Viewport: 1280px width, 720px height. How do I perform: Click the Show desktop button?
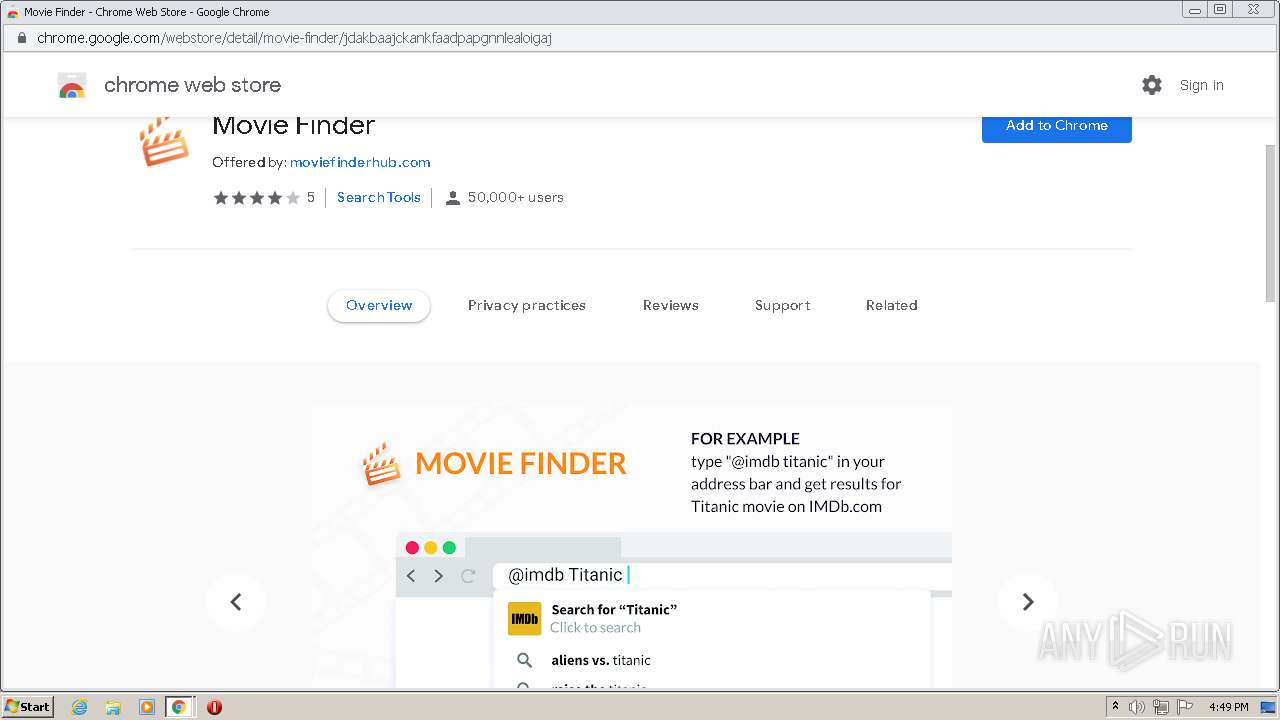point(1268,707)
